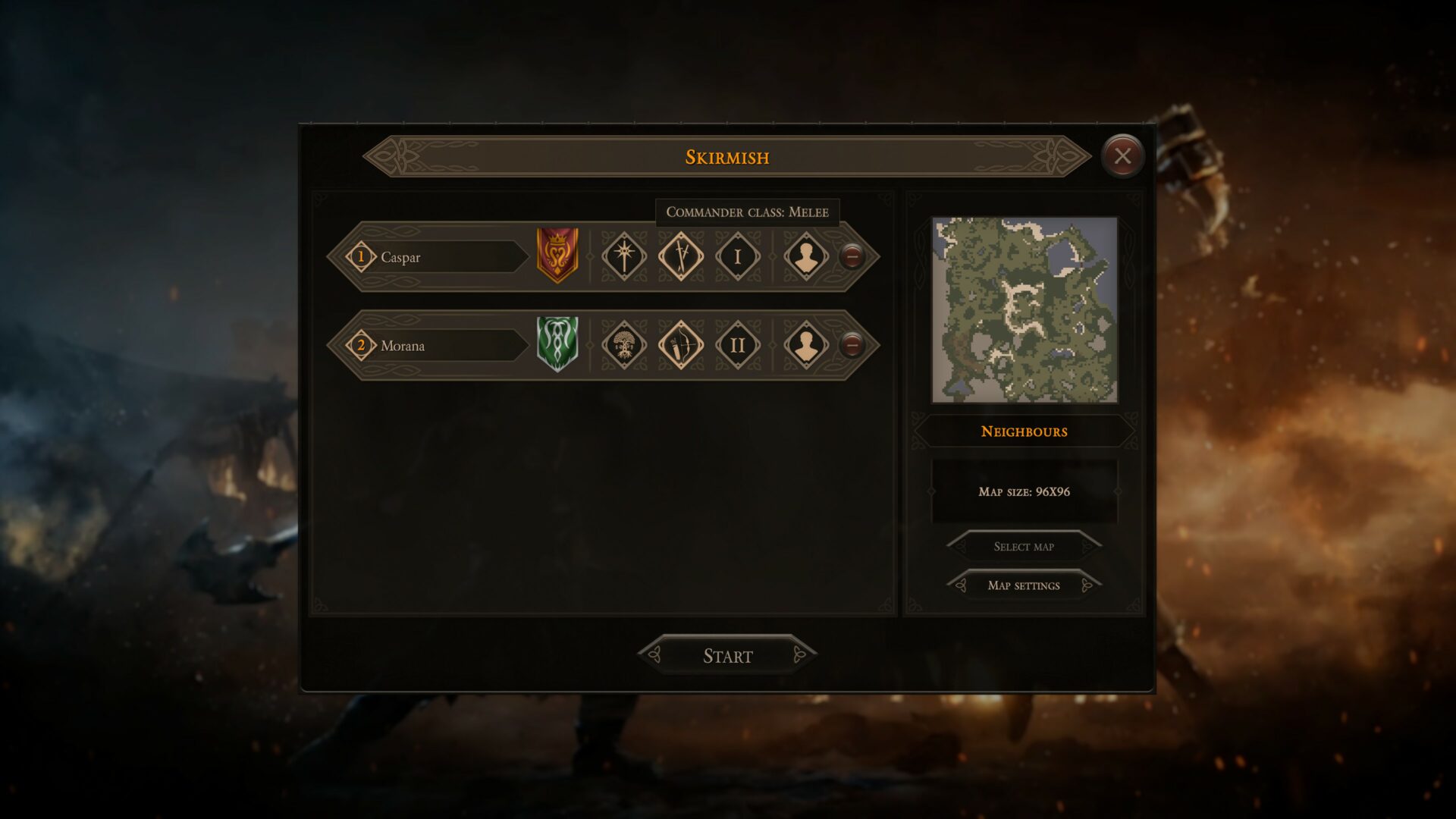Pick a color from Morana's green banner

tap(557, 344)
